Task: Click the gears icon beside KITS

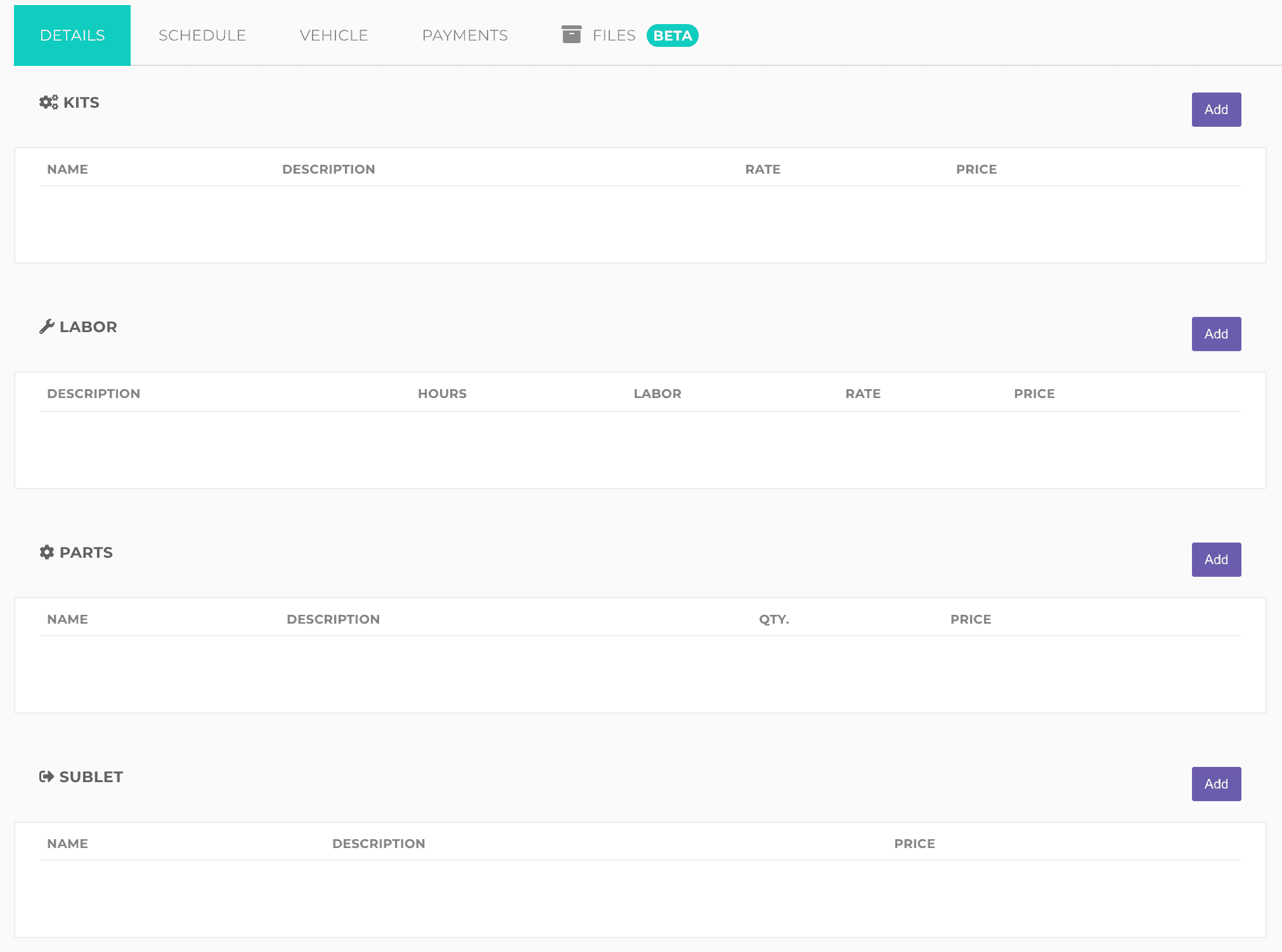Action: click(48, 102)
